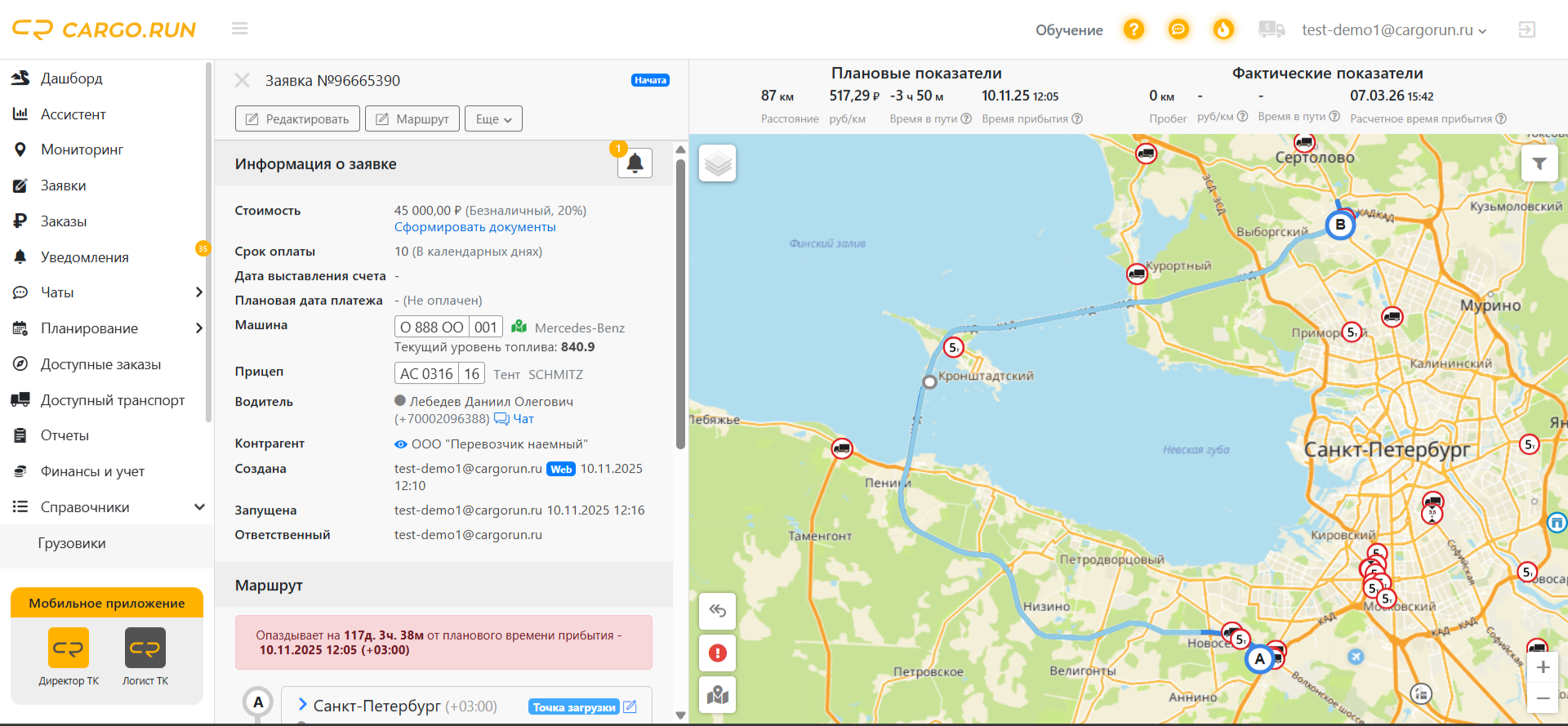Click the orange flame icon in header
The width and height of the screenshot is (1568, 726).
pos(1223,29)
